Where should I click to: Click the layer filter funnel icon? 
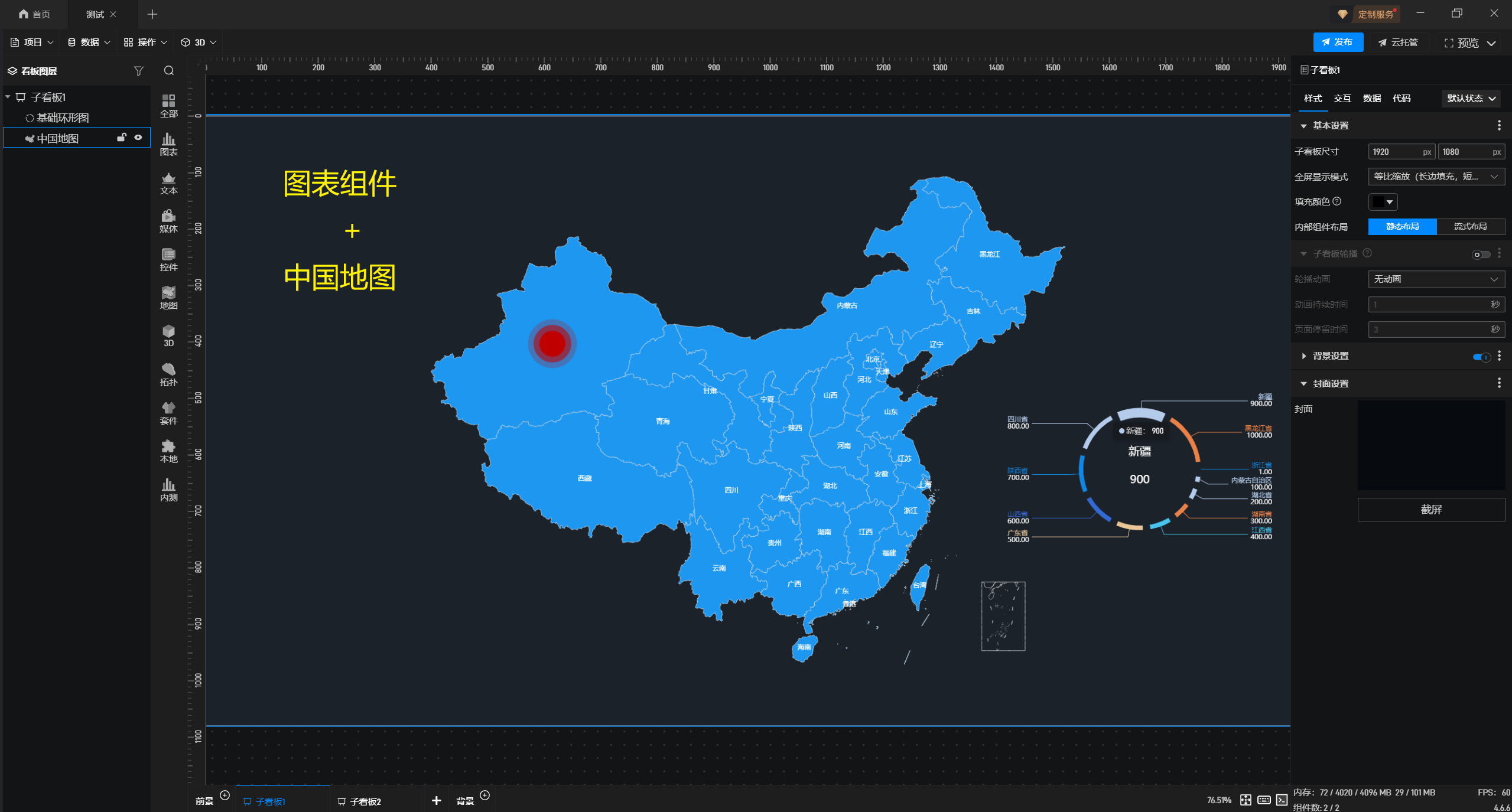coord(138,71)
